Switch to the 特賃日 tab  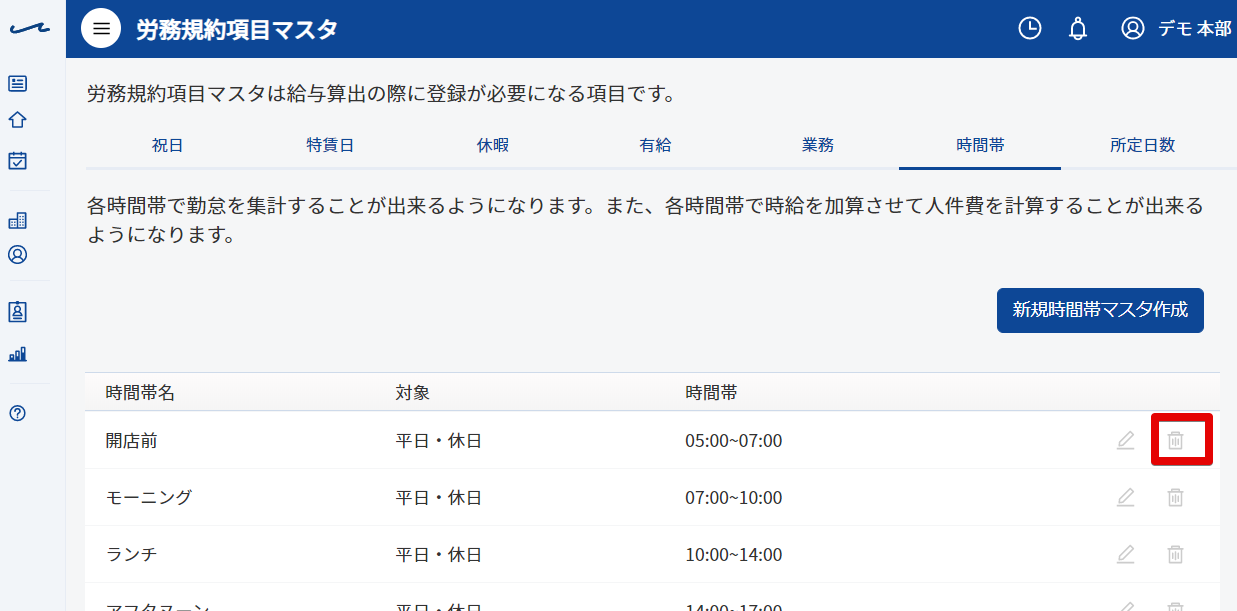tap(330, 145)
